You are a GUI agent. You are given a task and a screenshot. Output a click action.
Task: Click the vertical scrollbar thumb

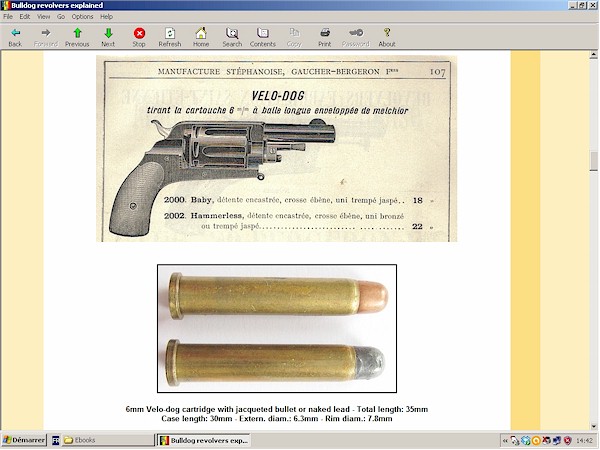(x=593, y=161)
